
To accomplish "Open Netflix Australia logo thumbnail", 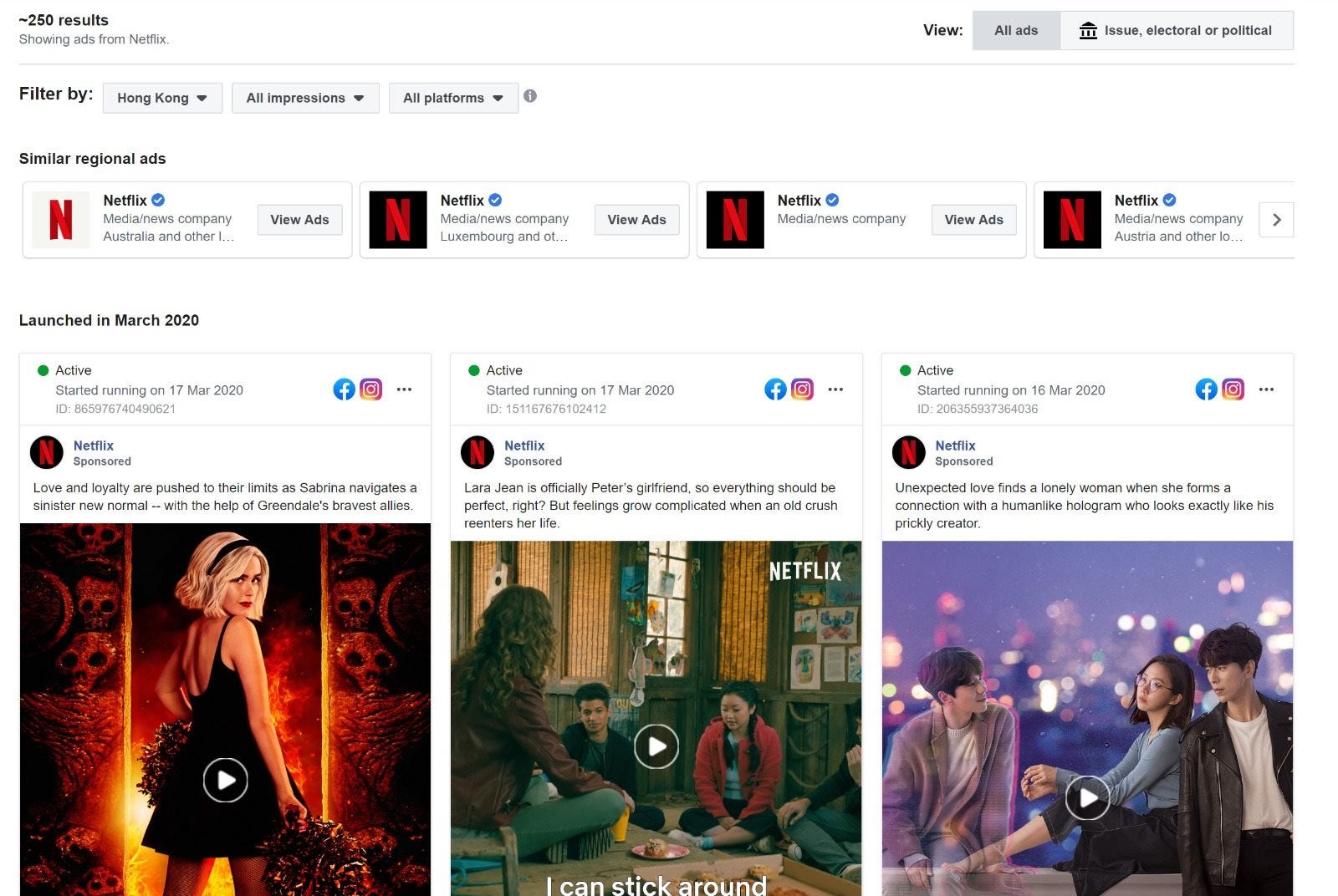I will (61, 220).
